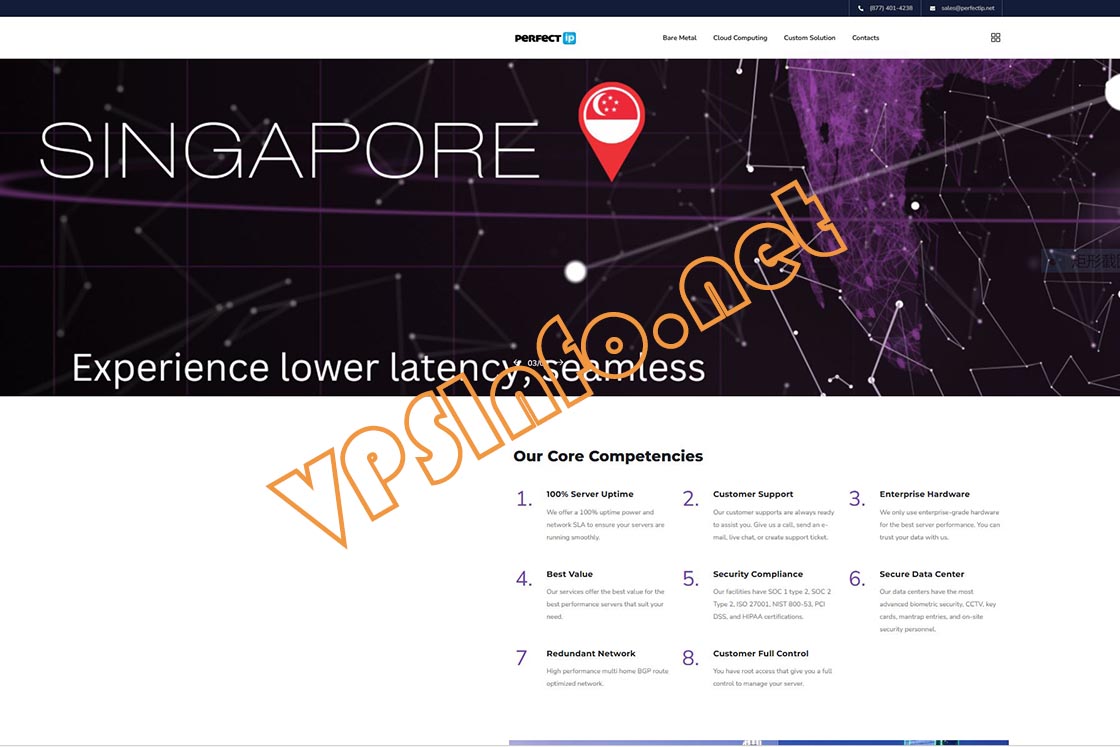Select the 'Secure Data Center' item

pyautogui.click(x=921, y=574)
